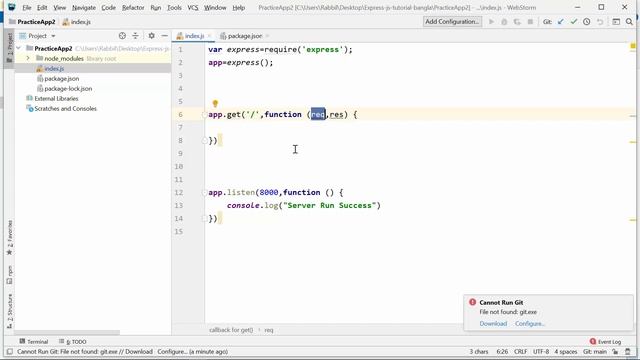640x360 pixels.
Task: Open Git Show History clock icon
Action: tap(587, 22)
